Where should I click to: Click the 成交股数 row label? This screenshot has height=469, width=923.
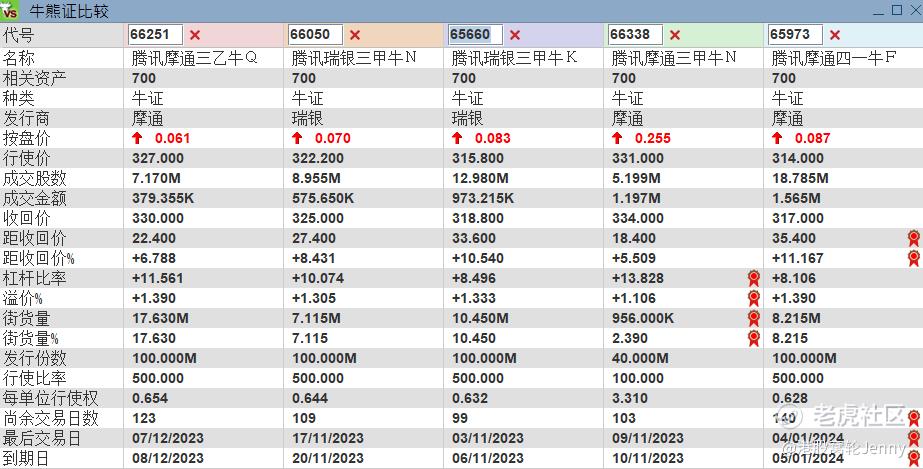[35, 178]
